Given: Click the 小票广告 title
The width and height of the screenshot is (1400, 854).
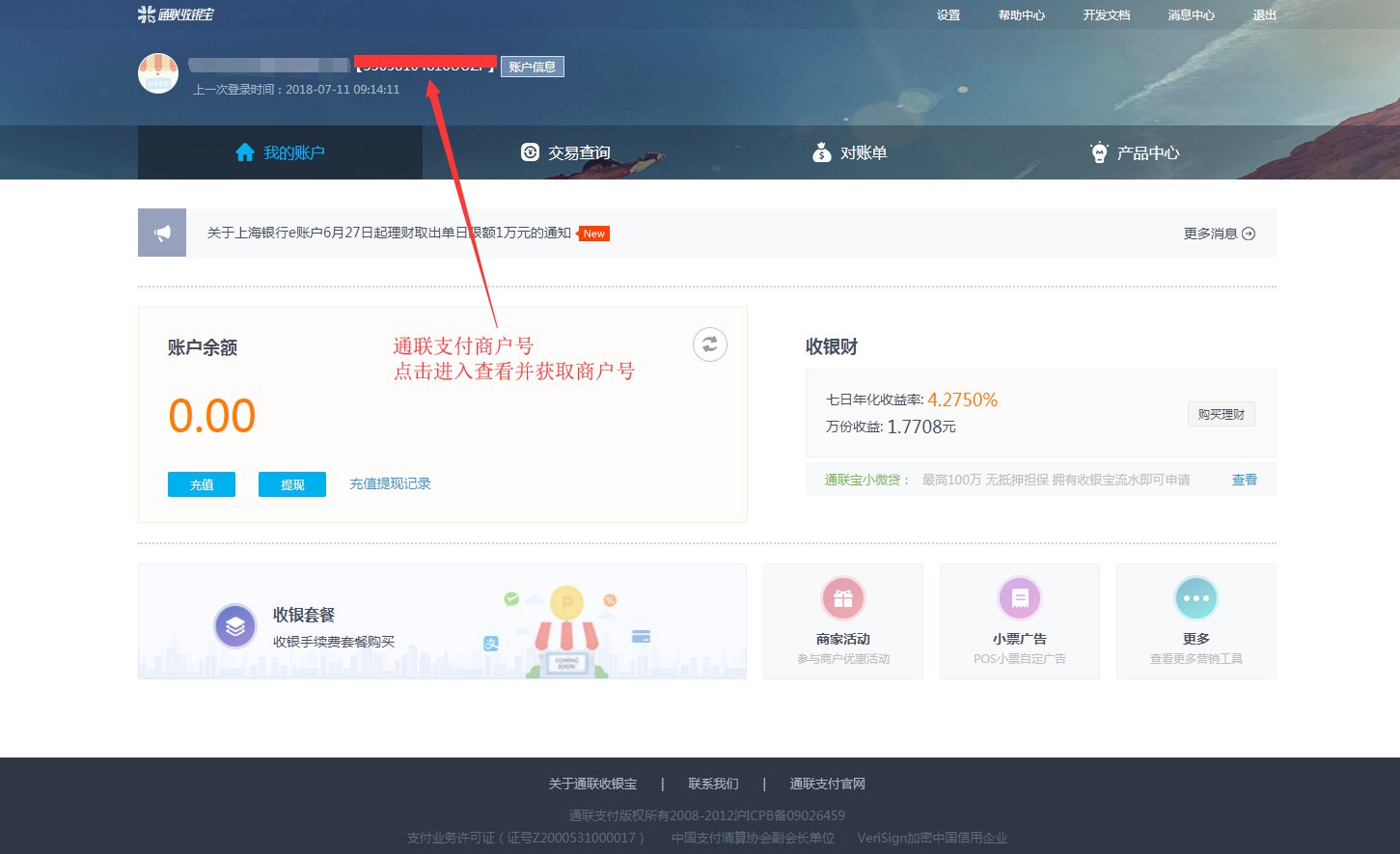Looking at the screenshot, I should 1020,639.
